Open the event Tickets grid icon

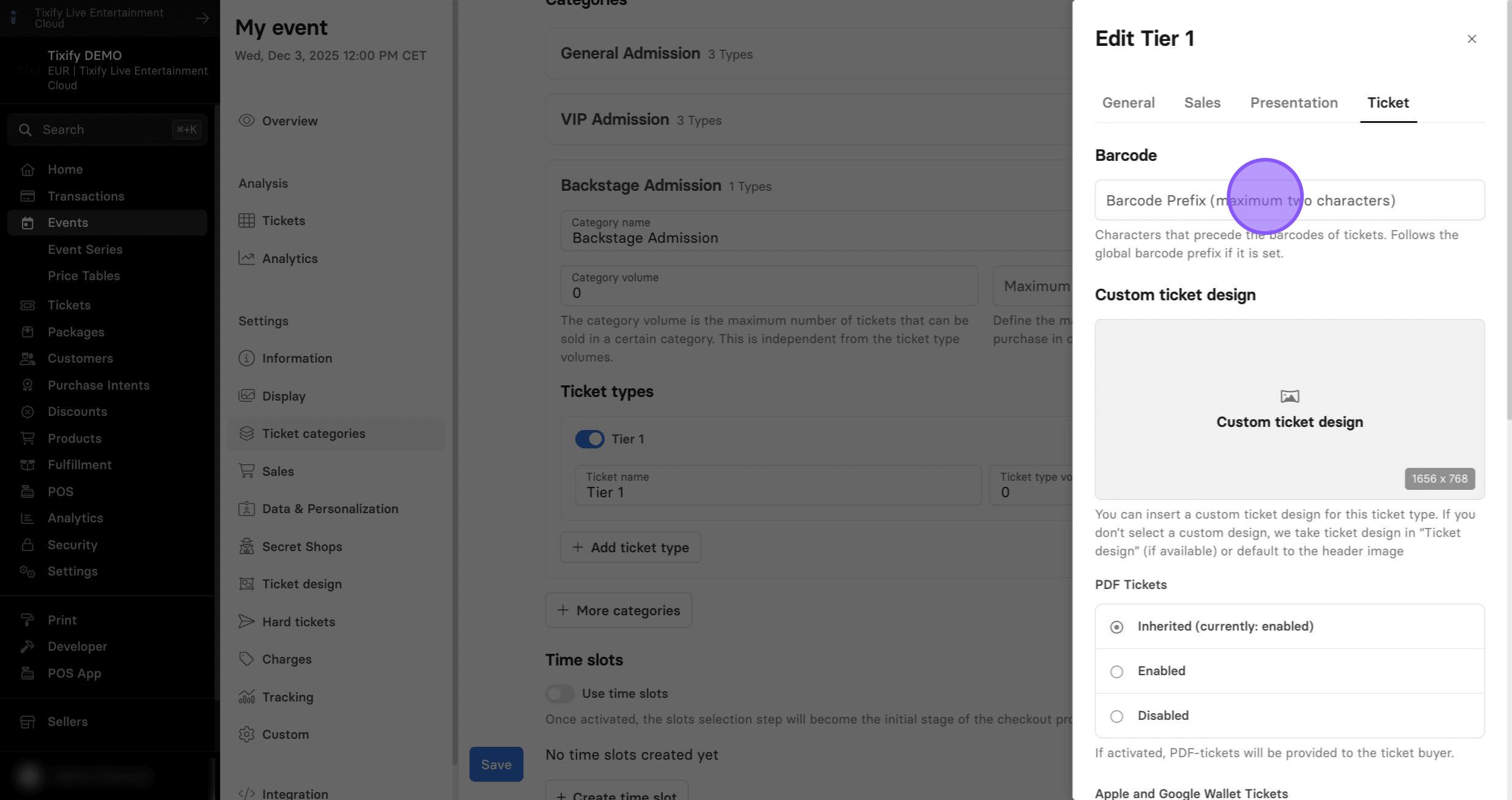click(x=246, y=221)
